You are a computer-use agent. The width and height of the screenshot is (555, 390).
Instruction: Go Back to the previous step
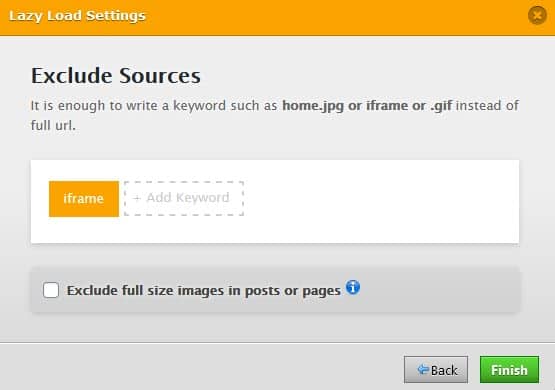tap(436, 369)
